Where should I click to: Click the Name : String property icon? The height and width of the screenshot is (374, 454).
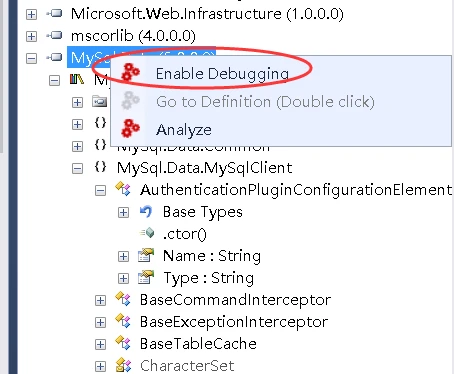click(146, 256)
